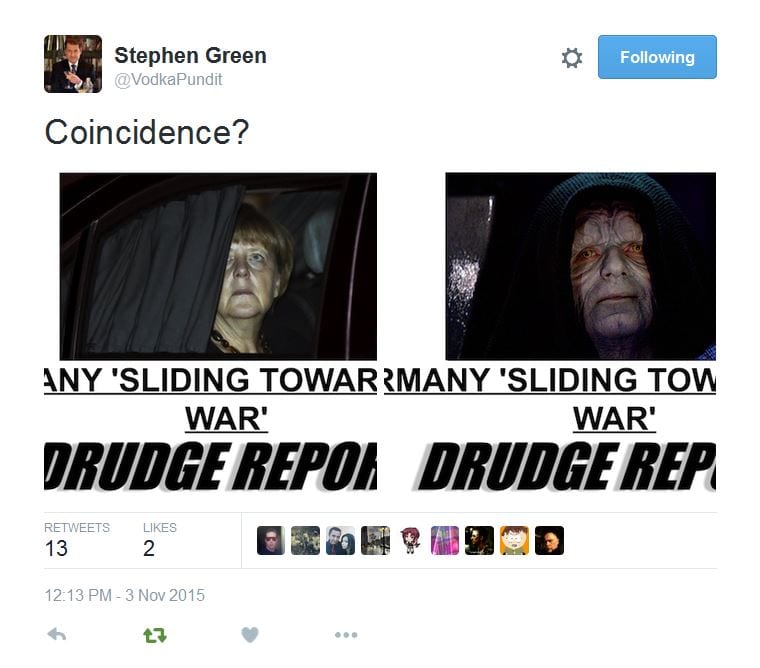760x668 pixels.
Task: Click the reply arrow icon
Action: pyautogui.click(x=57, y=634)
